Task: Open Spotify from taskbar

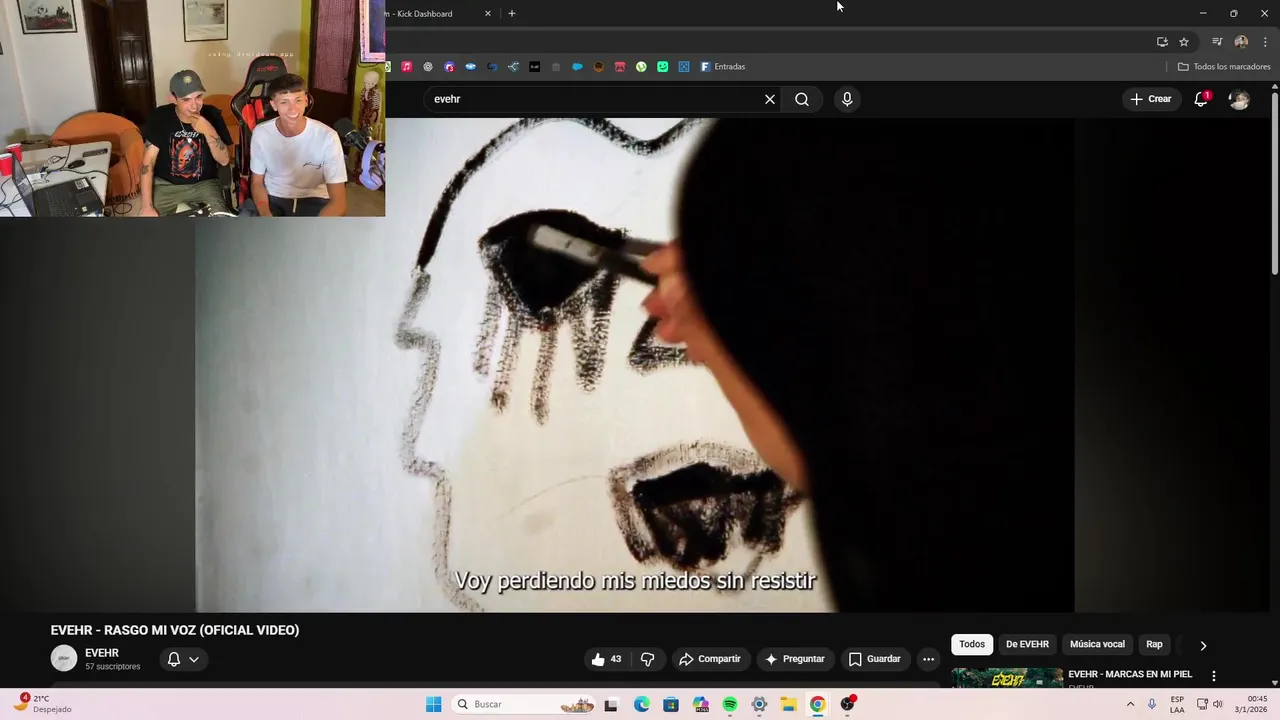Action: (x=730, y=704)
